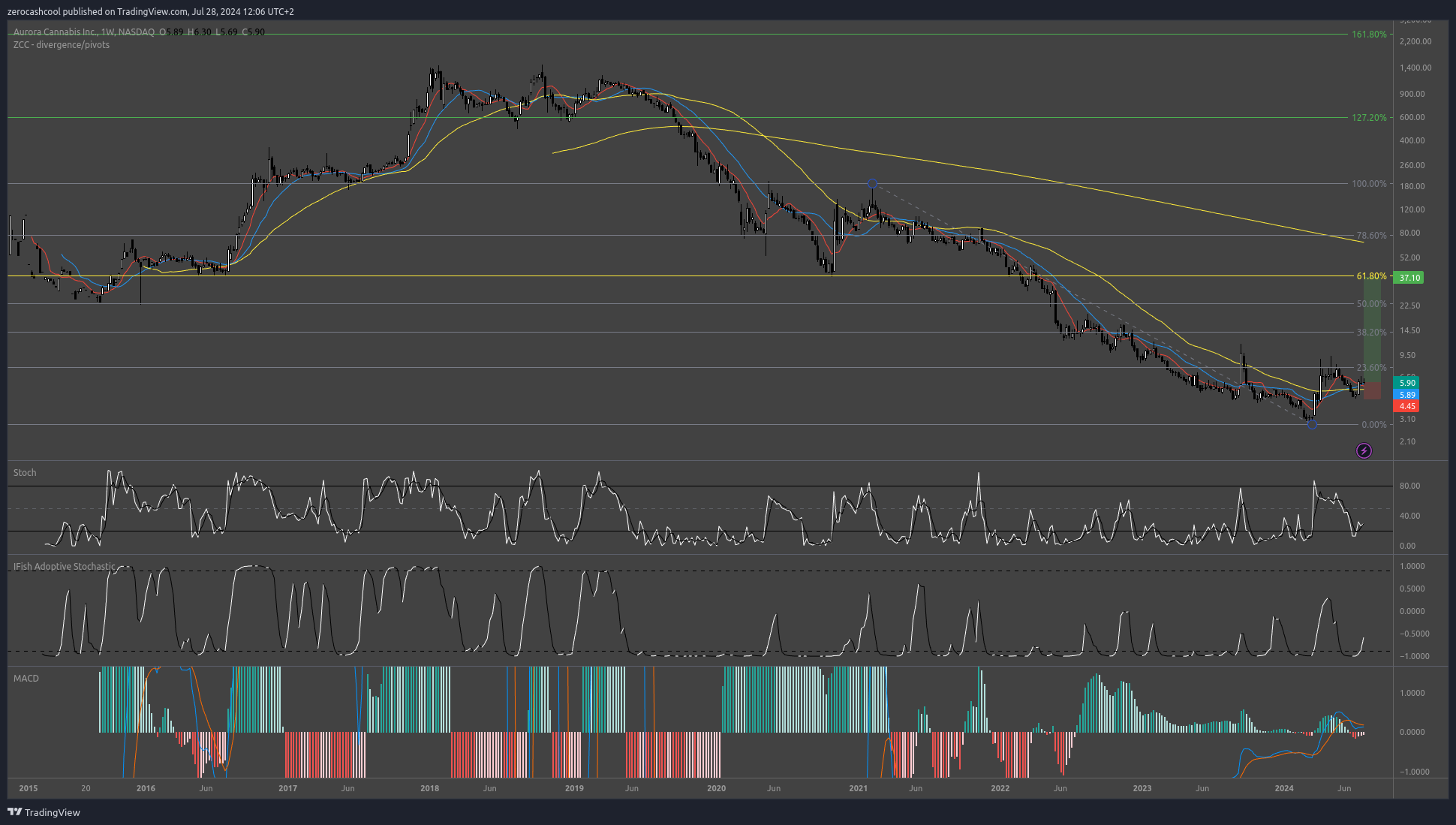Select the green profit zone of long position
The width and height of the screenshot is (1456, 825).
click(x=1372, y=330)
